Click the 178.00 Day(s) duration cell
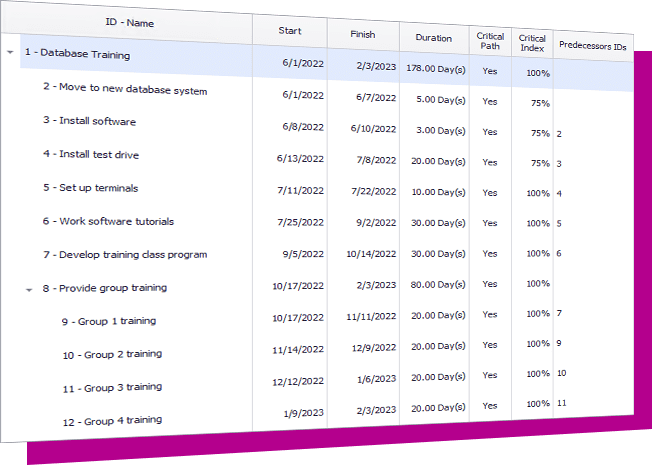 click(x=435, y=69)
